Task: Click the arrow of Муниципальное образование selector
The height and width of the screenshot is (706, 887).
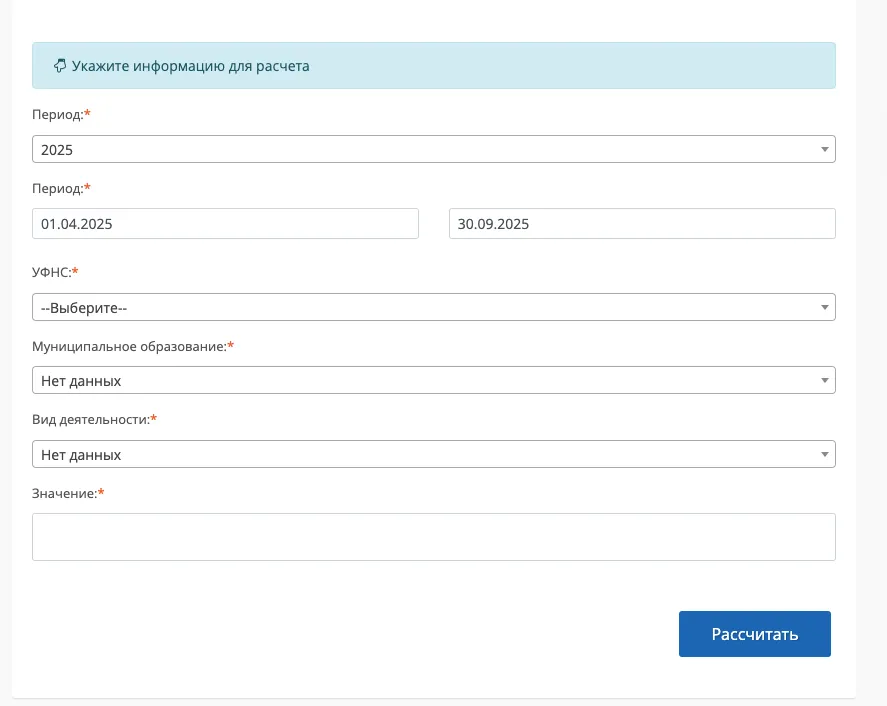Action: (824, 381)
